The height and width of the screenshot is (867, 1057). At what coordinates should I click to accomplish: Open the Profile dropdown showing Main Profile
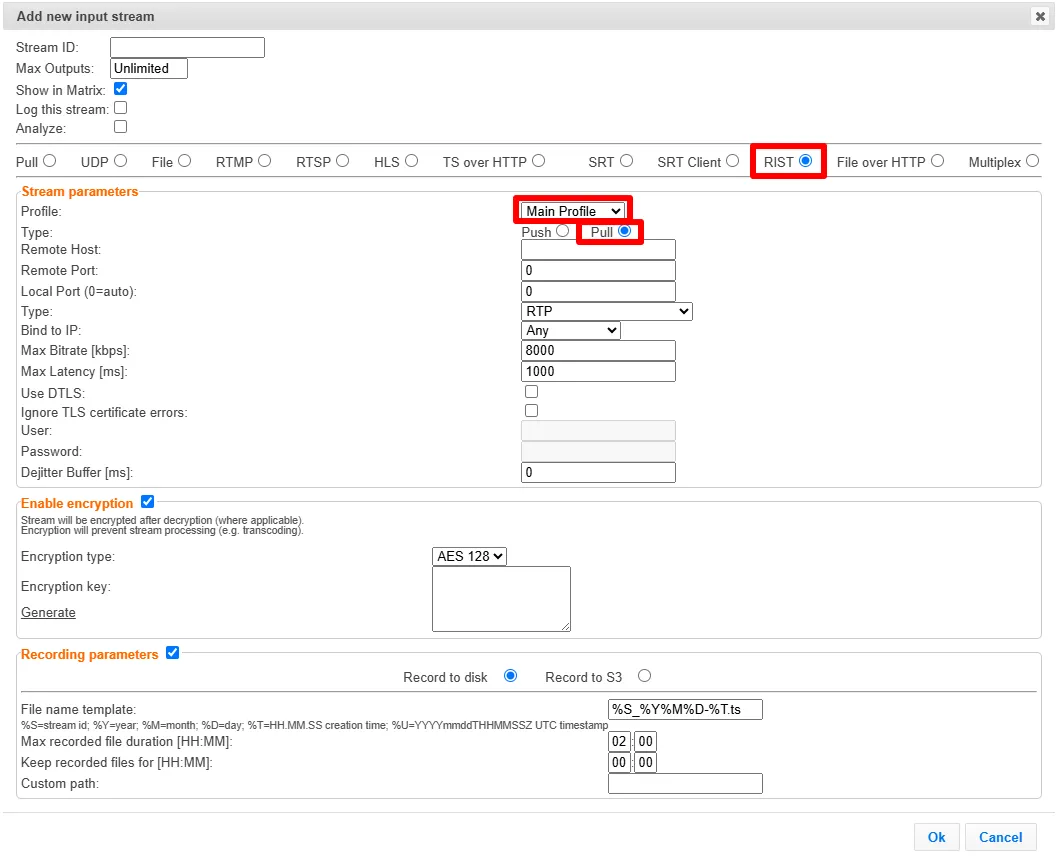click(x=572, y=211)
